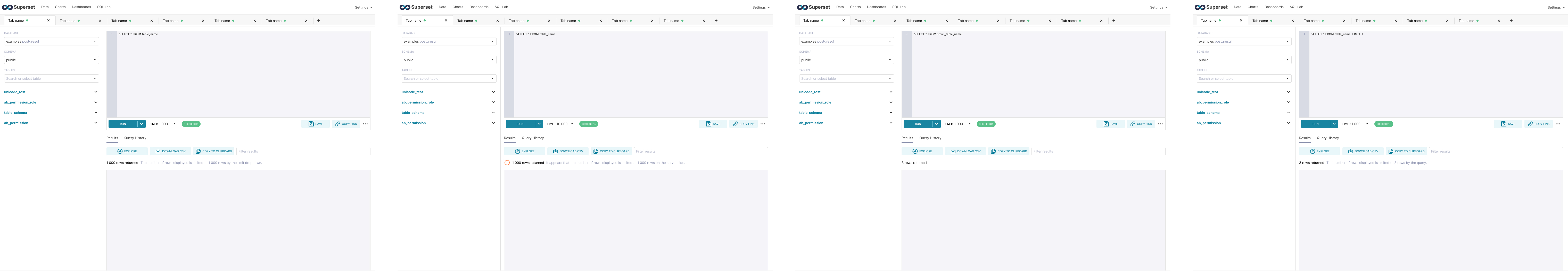Close the active Tab name tab in first panel

pos(49,21)
